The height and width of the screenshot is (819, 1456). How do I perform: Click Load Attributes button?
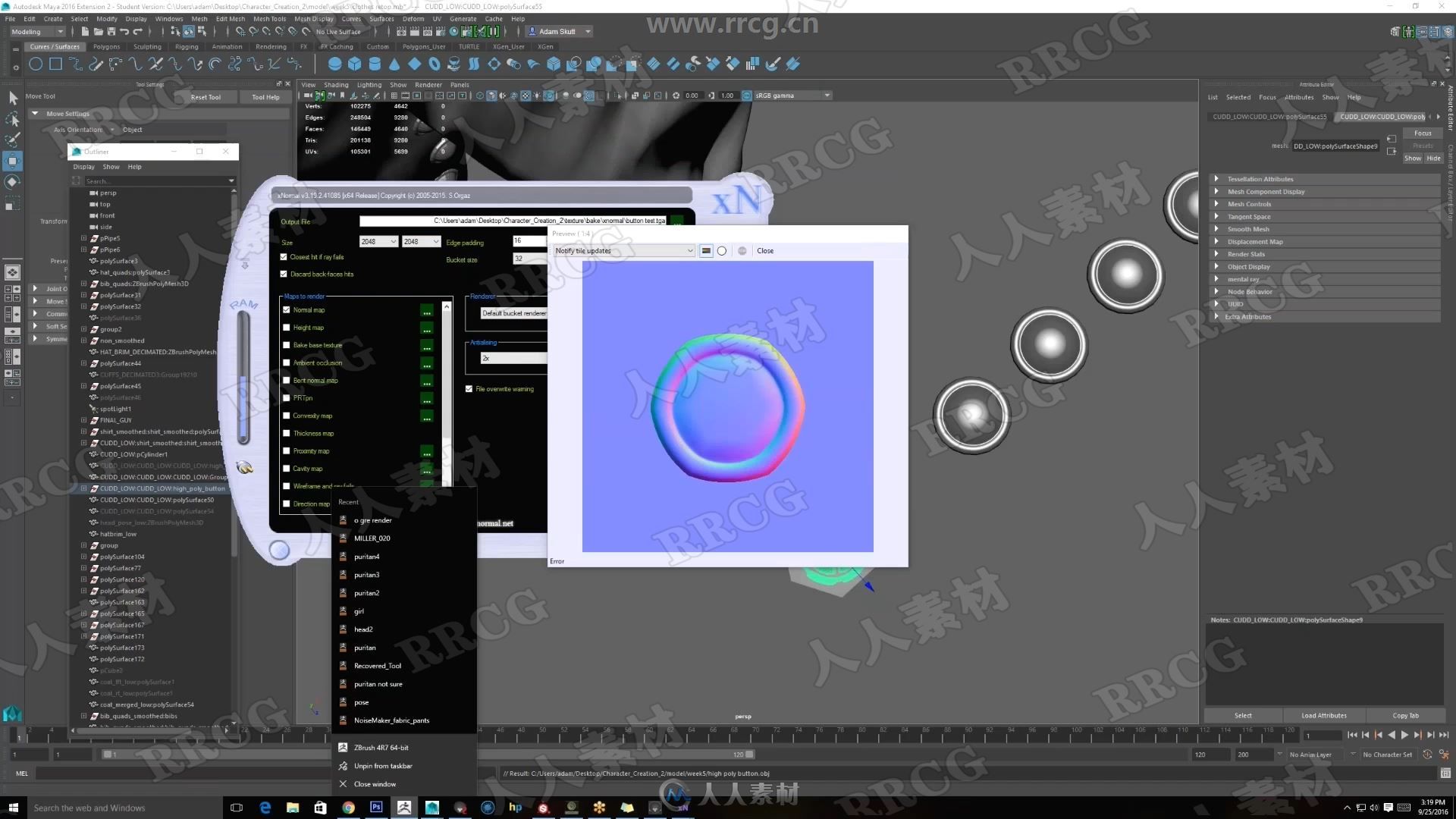[1324, 715]
